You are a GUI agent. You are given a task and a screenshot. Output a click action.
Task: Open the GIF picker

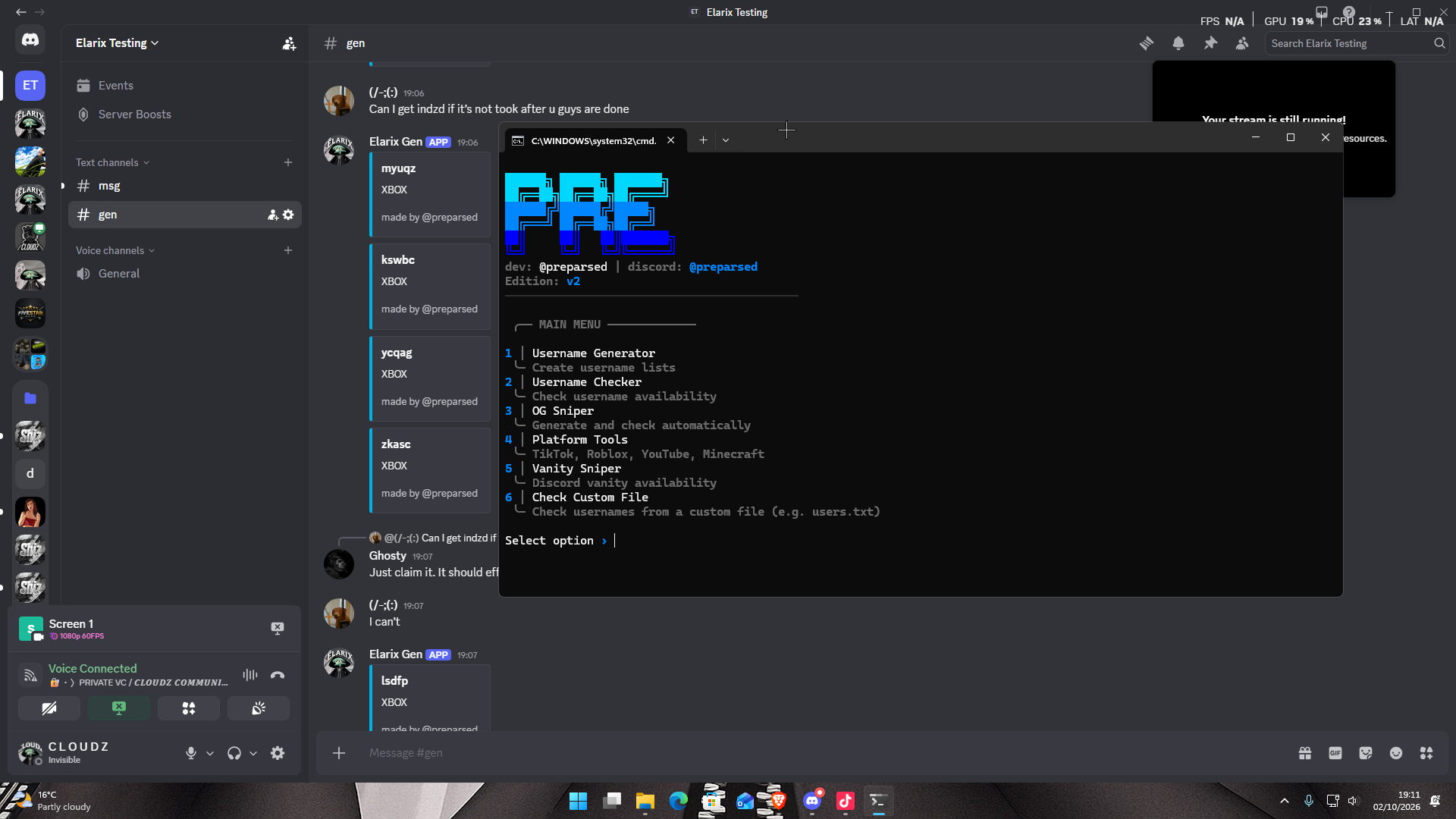click(x=1335, y=753)
